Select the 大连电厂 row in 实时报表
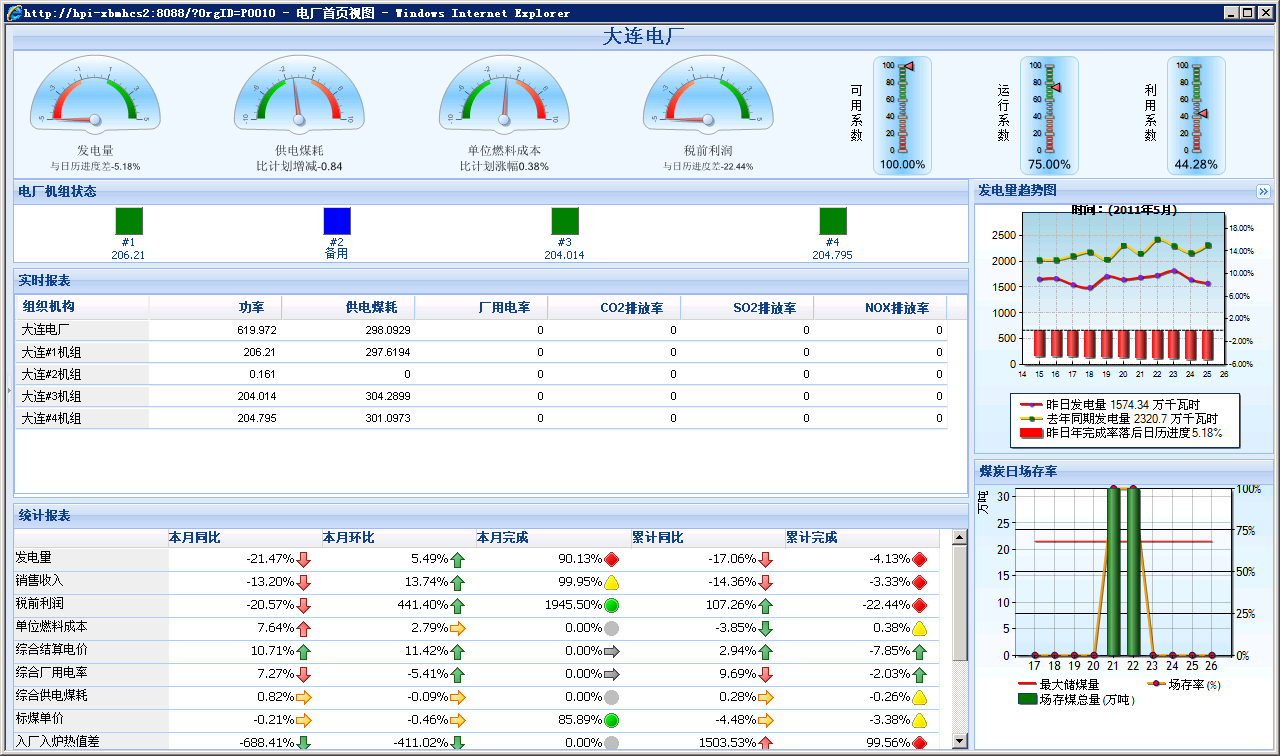The width and height of the screenshot is (1280, 756). pyautogui.click(x=481, y=330)
